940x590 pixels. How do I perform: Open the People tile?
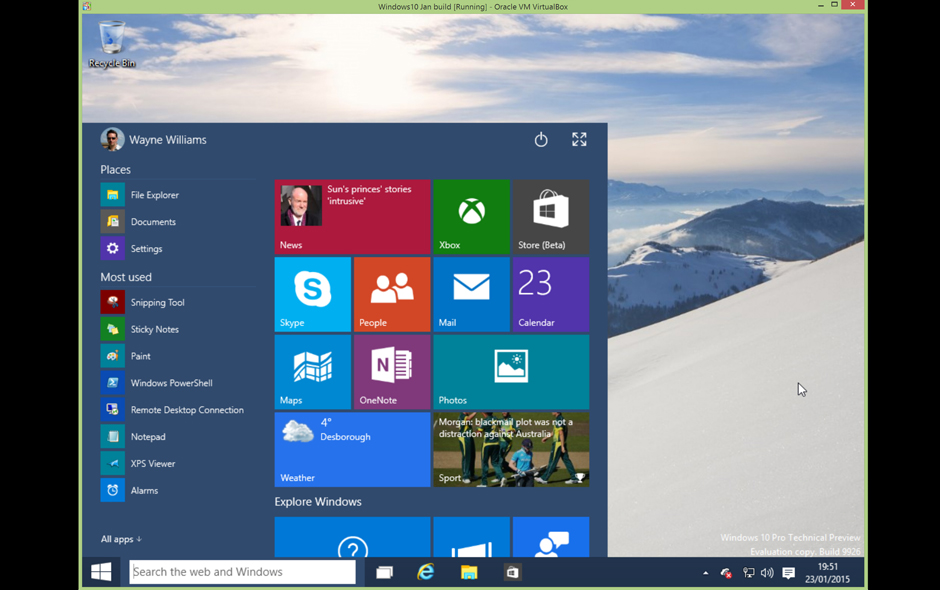pos(392,294)
